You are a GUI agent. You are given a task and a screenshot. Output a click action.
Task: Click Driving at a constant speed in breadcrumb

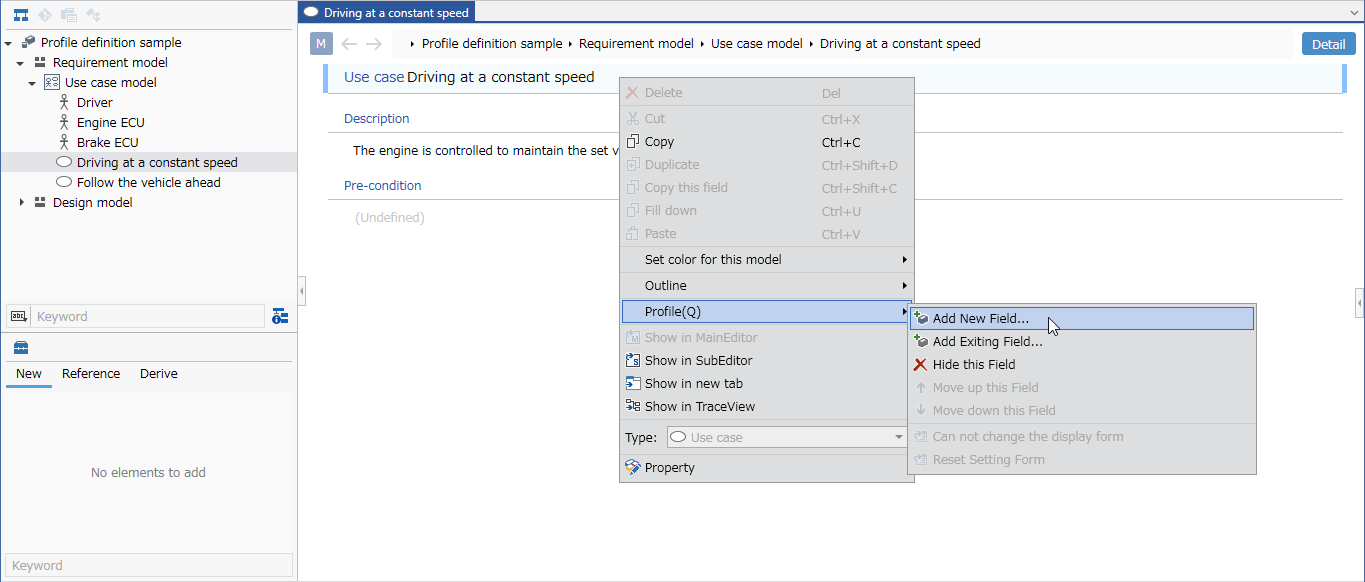(x=900, y=44)
